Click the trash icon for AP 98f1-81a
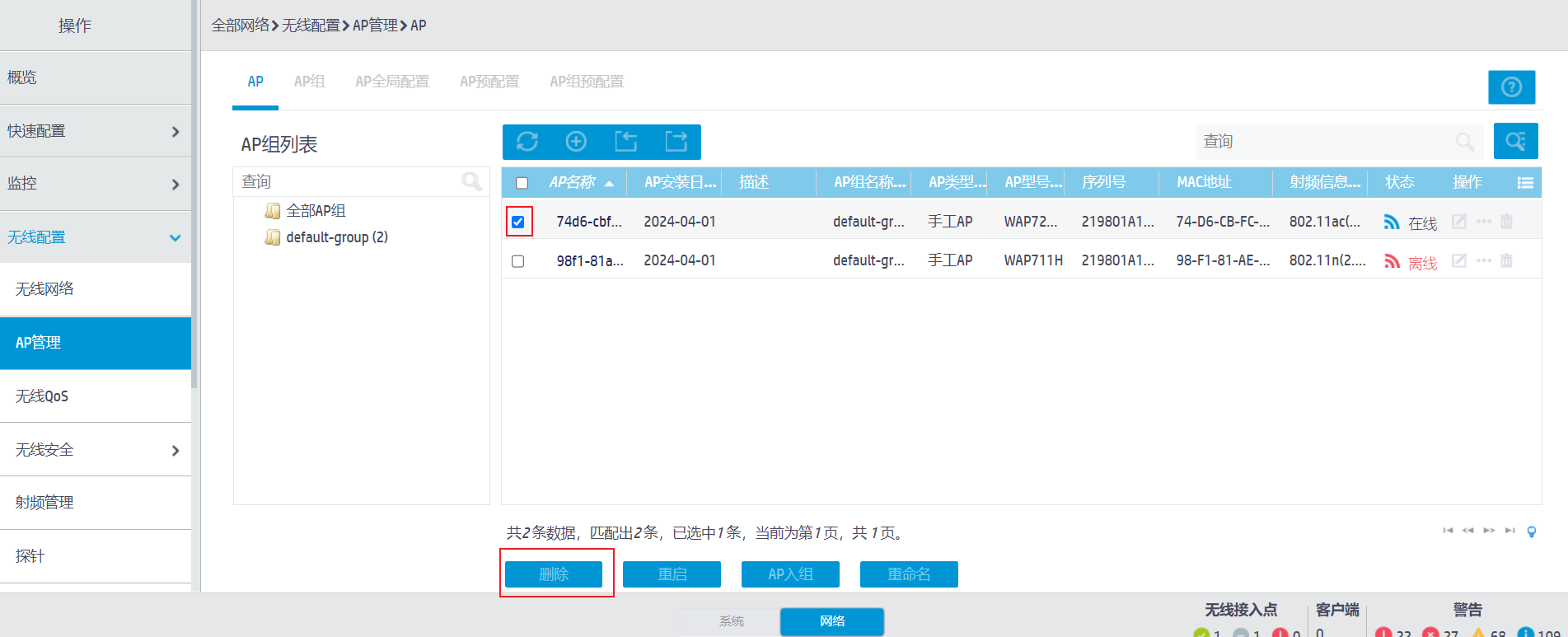The height and width of the screenshot is (637, 1568). coord(1506,260)
